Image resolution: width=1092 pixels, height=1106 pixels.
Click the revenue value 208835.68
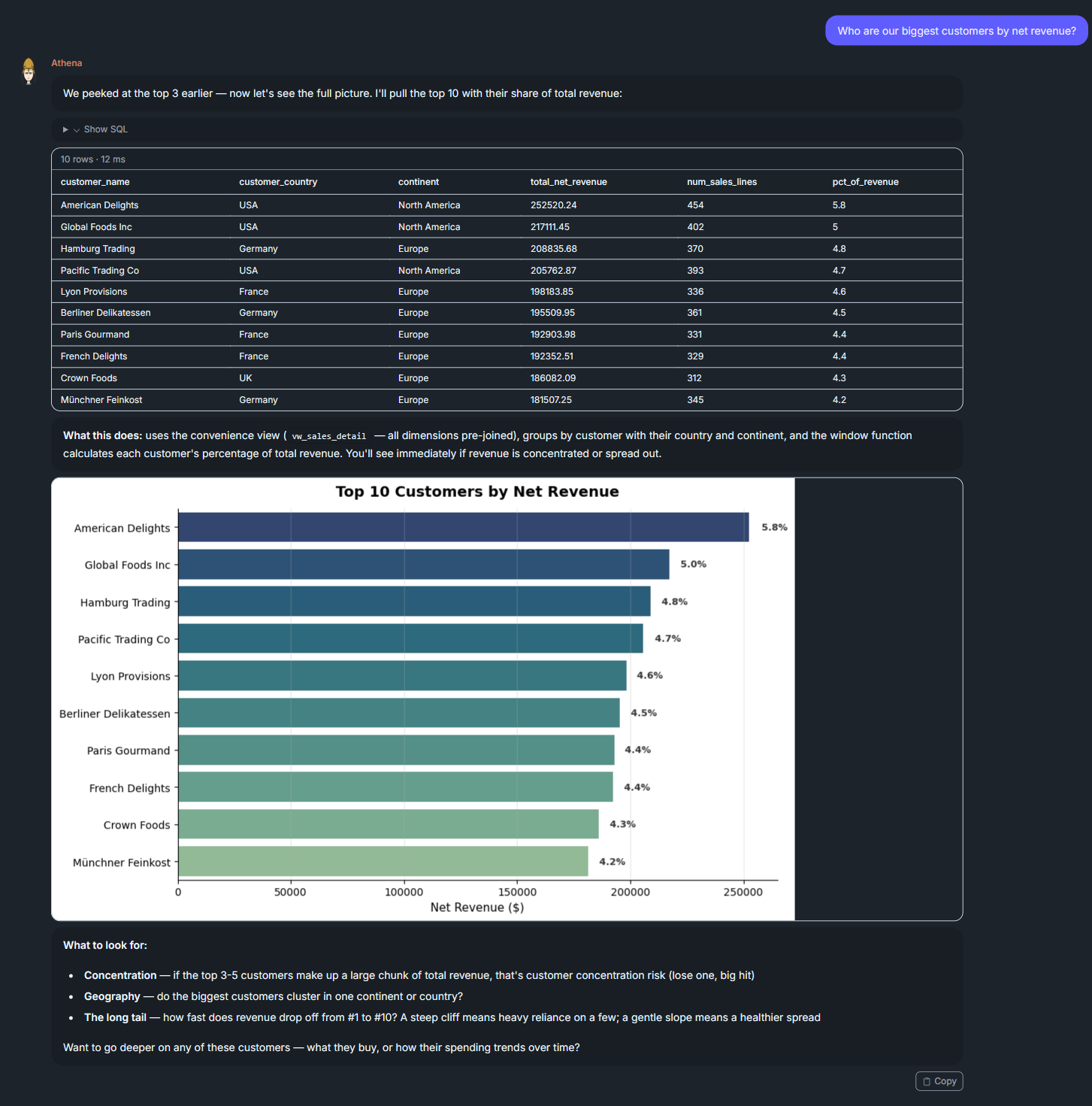(554, 249)
